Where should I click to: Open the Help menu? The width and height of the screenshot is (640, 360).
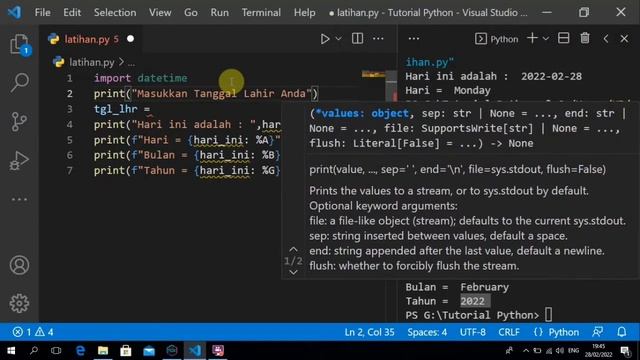pyautogui.click(x=304, y=13)
